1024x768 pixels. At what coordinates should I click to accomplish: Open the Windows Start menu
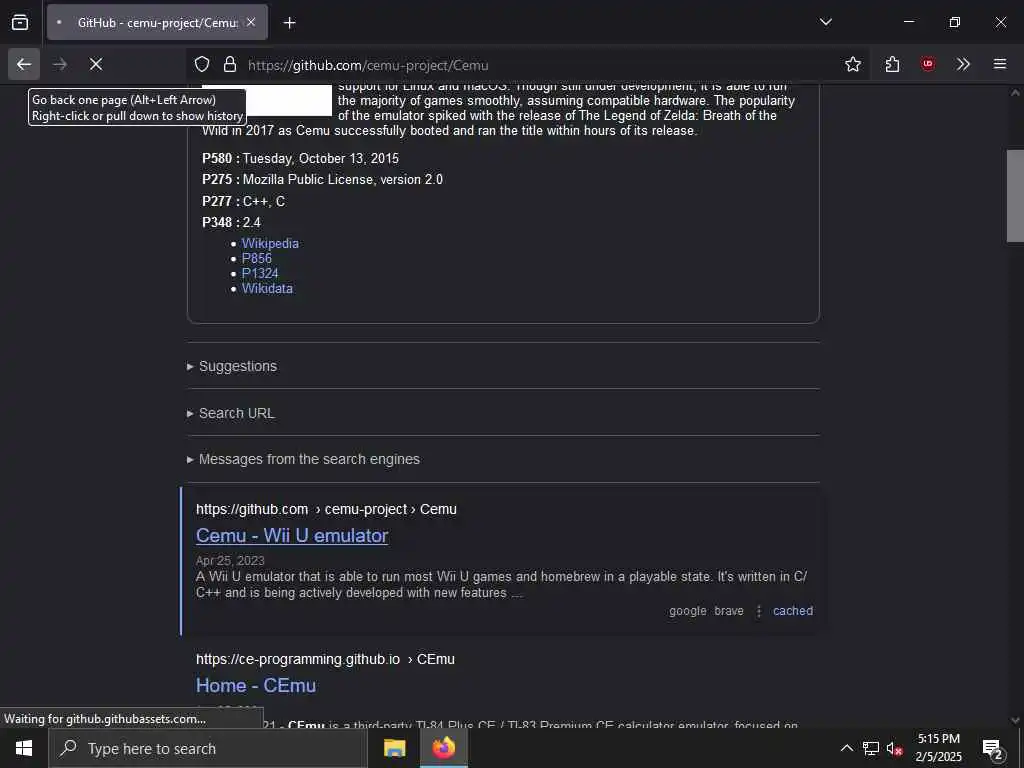click(24, 748)
